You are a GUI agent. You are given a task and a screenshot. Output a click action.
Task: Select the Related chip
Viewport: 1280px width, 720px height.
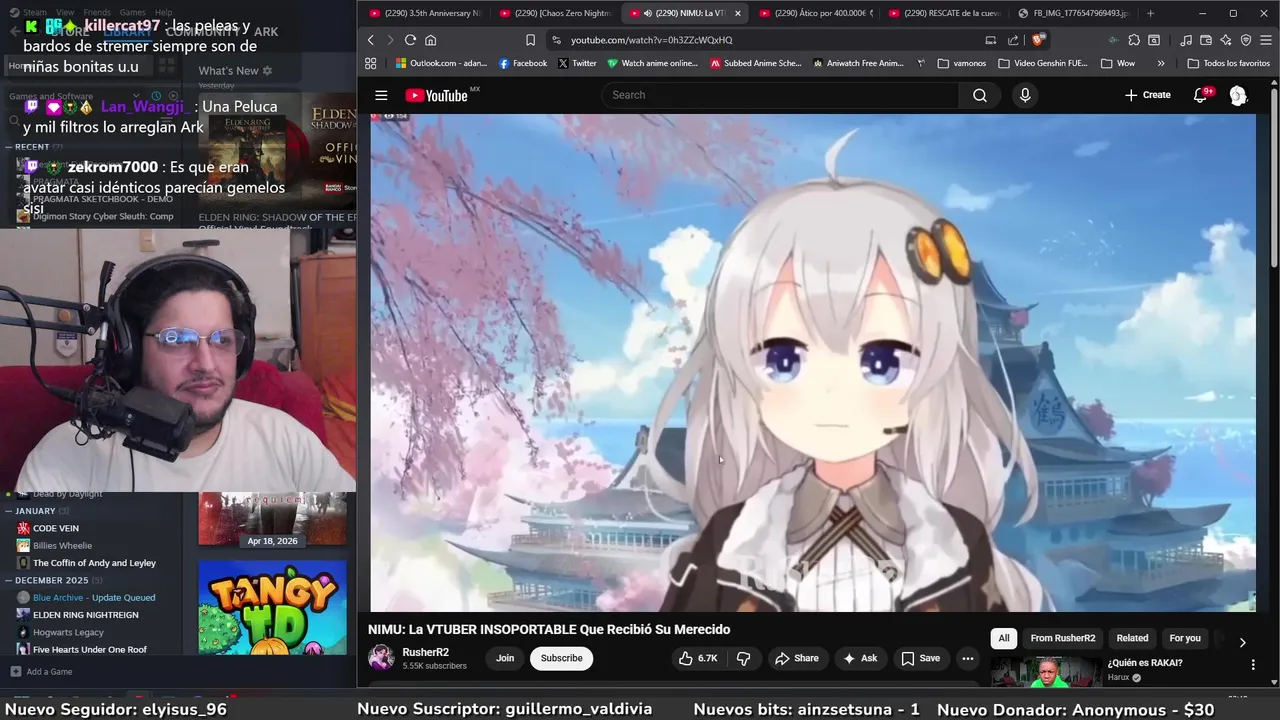pyautogui.click(x=1132, y=638)
